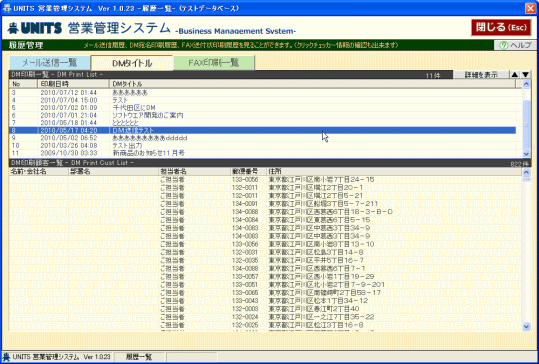The height and width of the screenshot is (364, 539).
Task: Select customer row with address 西小岩1丁目19-29
Action: pos(265,277)
